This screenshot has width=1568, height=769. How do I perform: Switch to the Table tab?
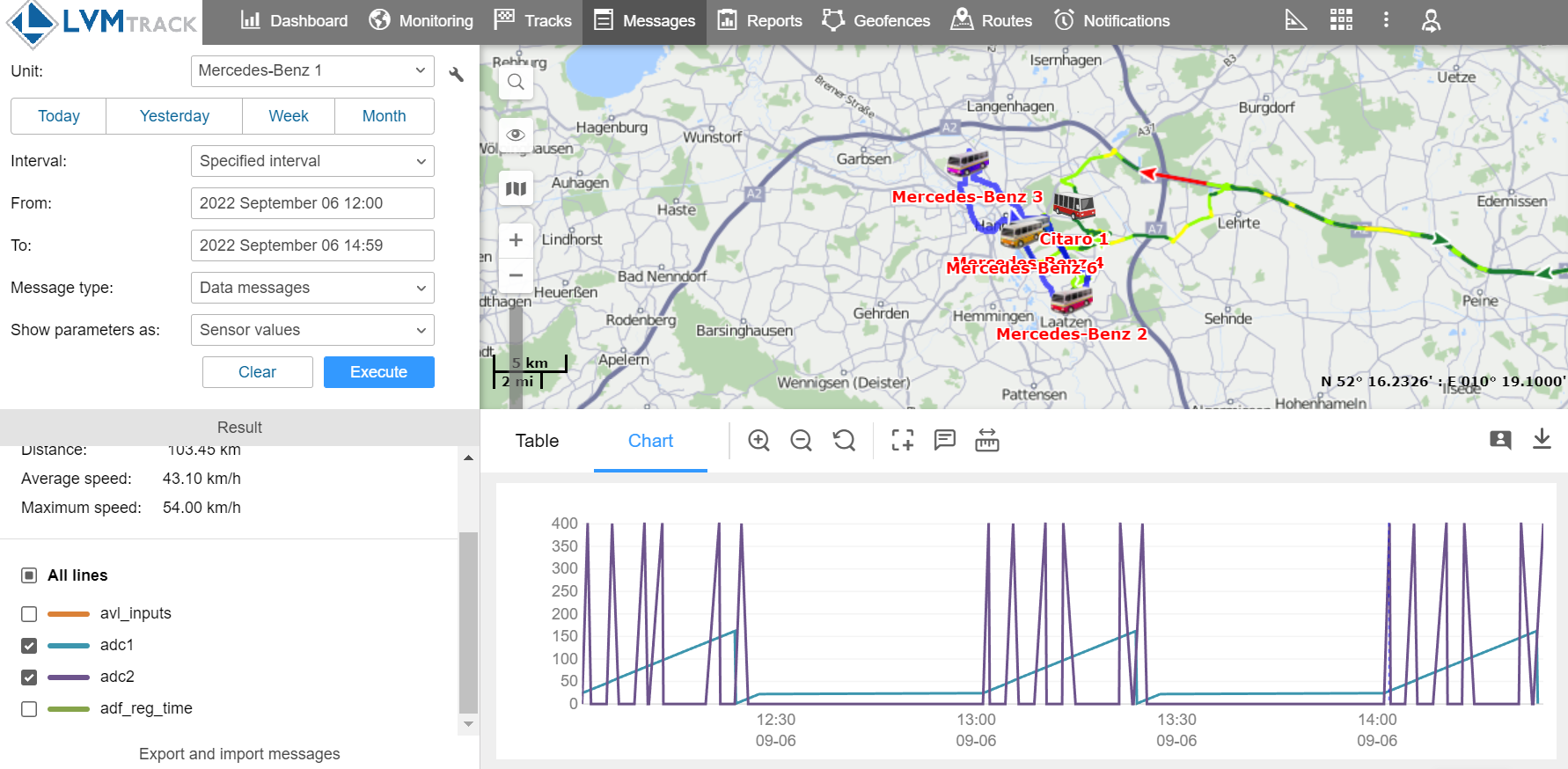(x=537, y=441)
